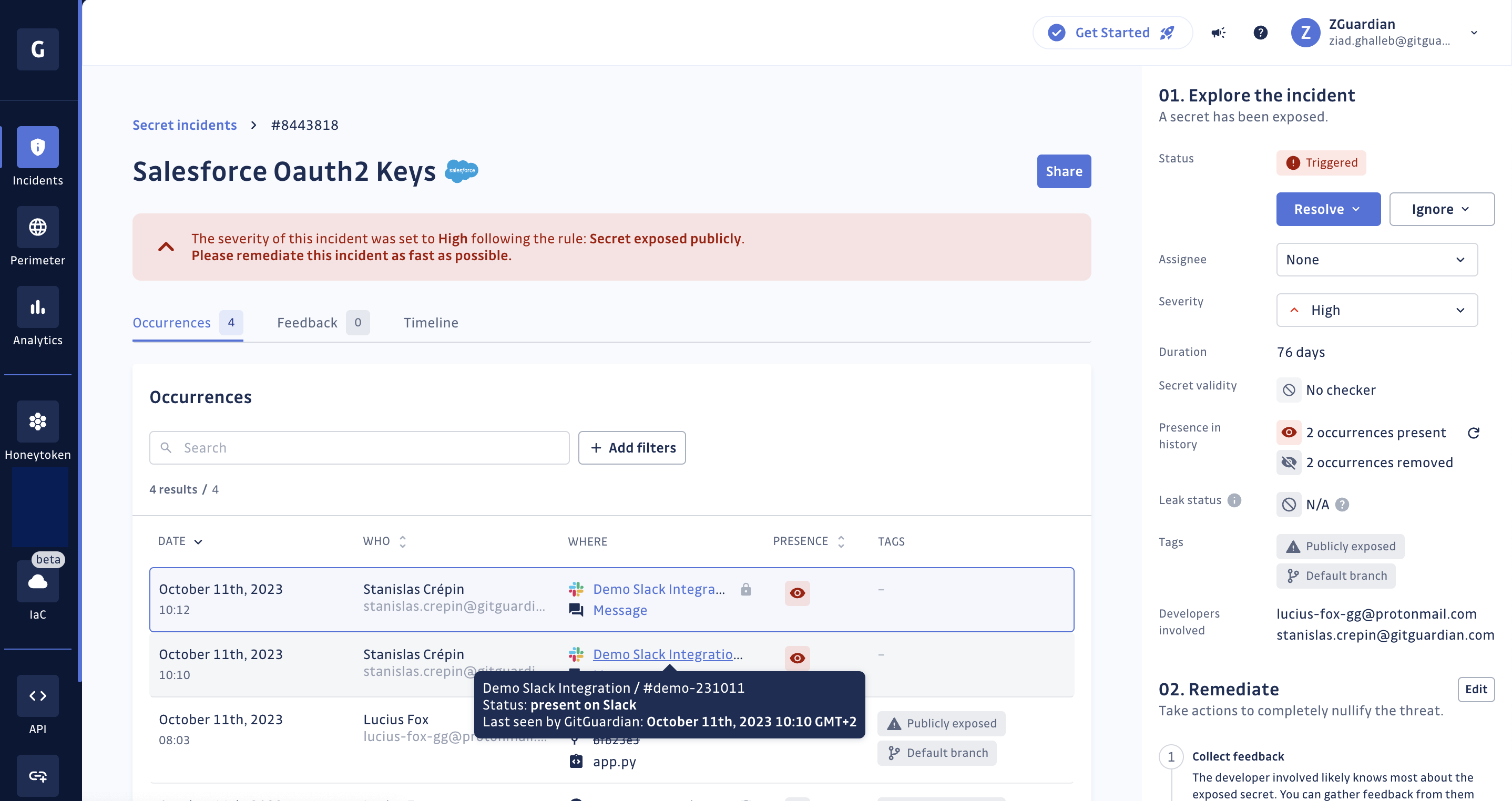1512x801 pixels.
Task: Navigate to the Honeytoken section
Action: point(37,422)
